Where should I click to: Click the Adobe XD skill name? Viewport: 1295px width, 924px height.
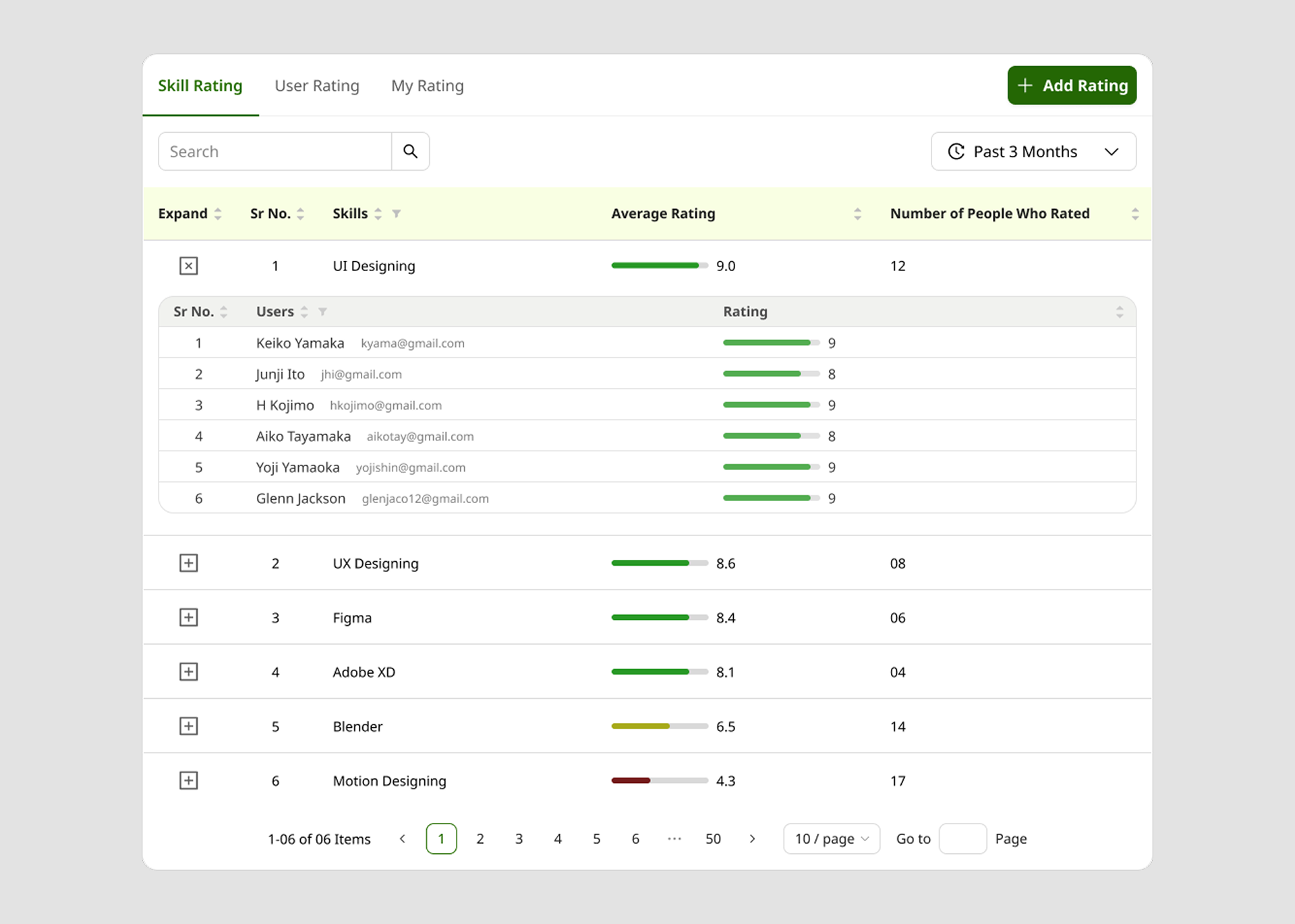pyautogui.click(x=364, y=672)
